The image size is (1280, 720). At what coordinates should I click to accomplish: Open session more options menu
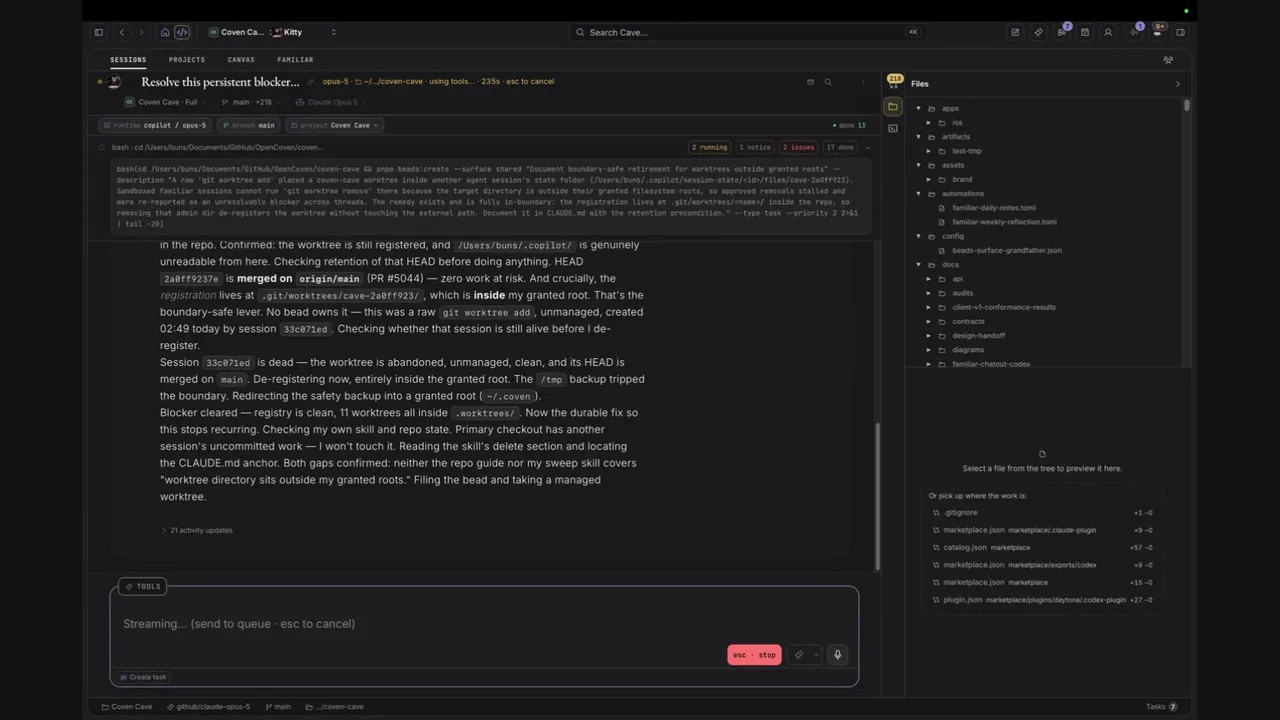click(x=863, y=82)
